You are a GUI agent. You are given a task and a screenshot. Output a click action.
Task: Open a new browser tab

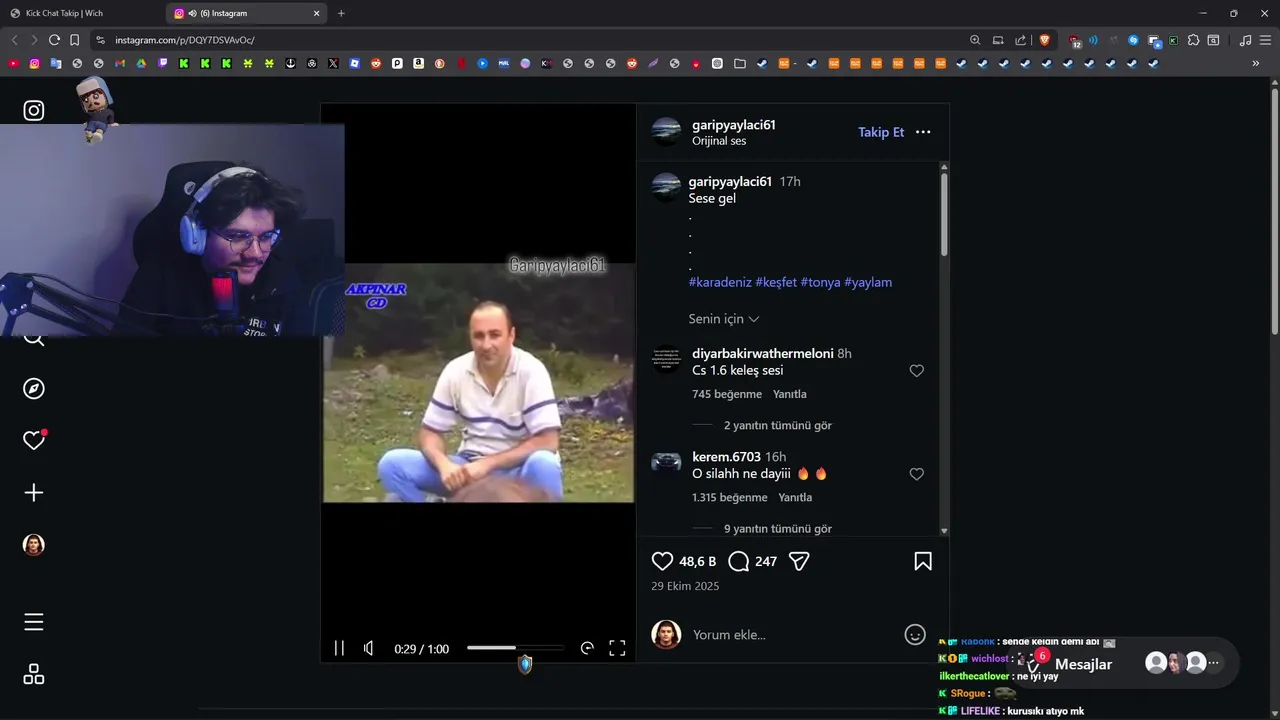click(341, 13)
